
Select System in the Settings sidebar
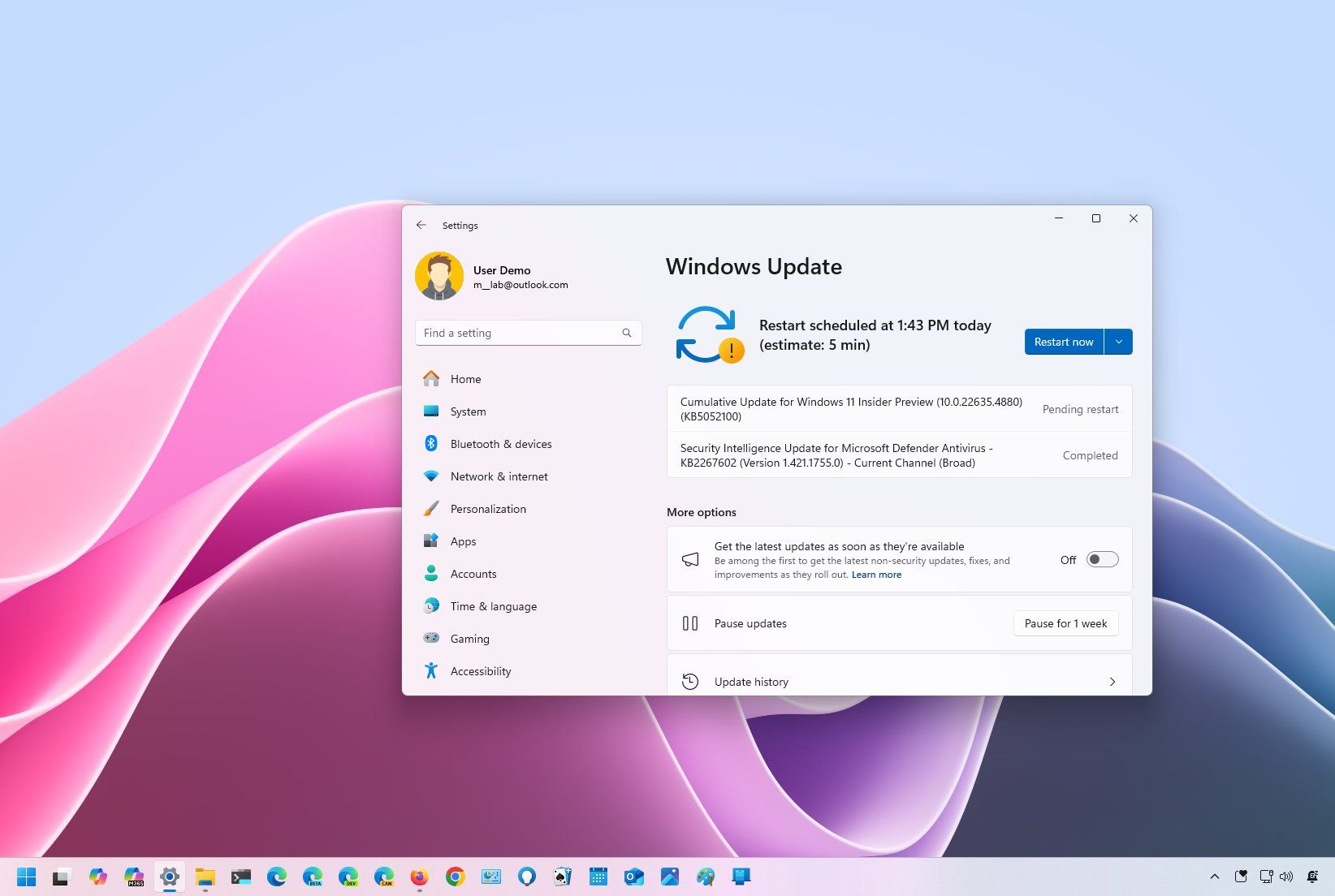pos(467,411)
